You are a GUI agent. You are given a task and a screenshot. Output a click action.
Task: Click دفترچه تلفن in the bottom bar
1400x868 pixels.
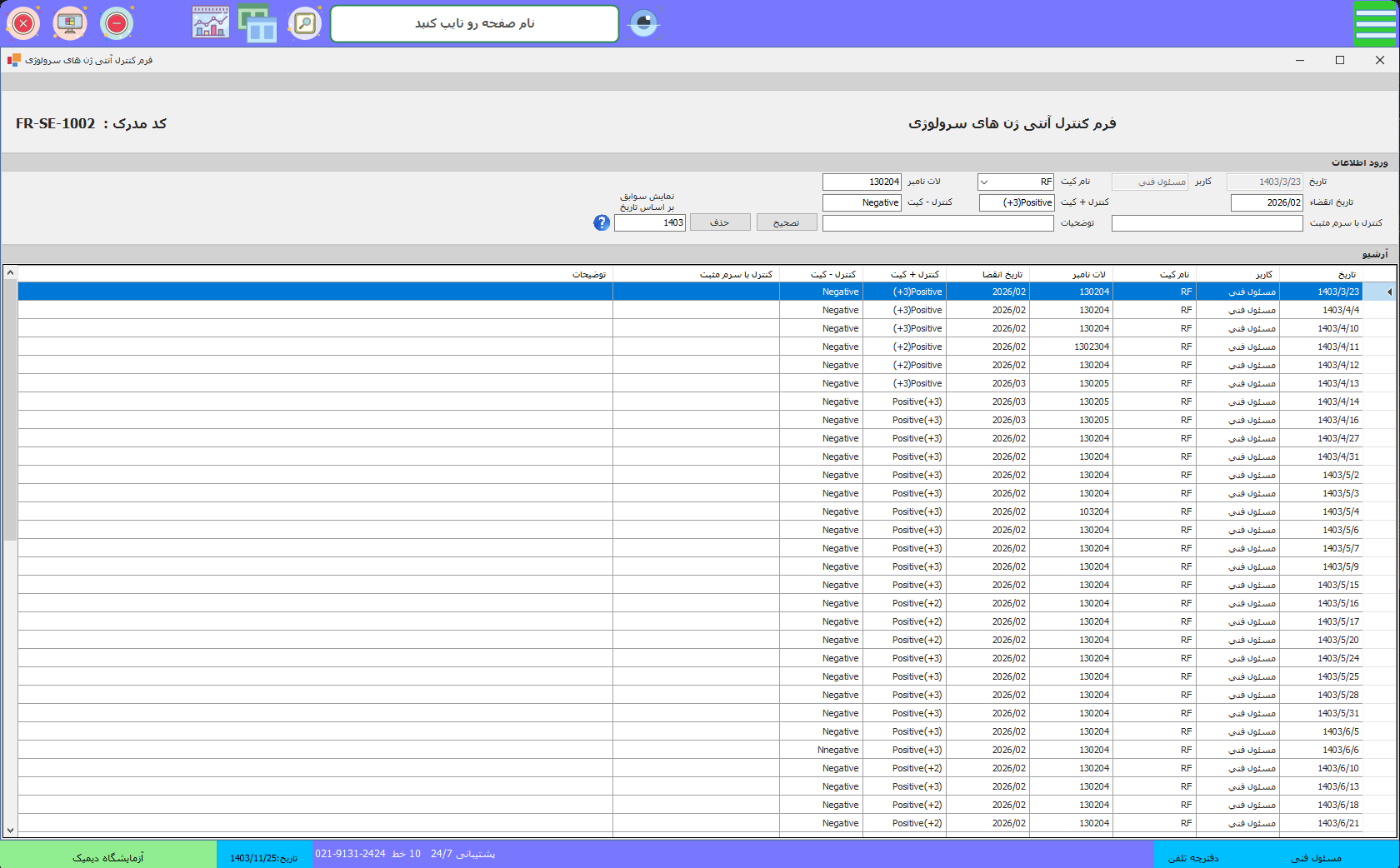pyautogui.click(x=1193, y=857)
